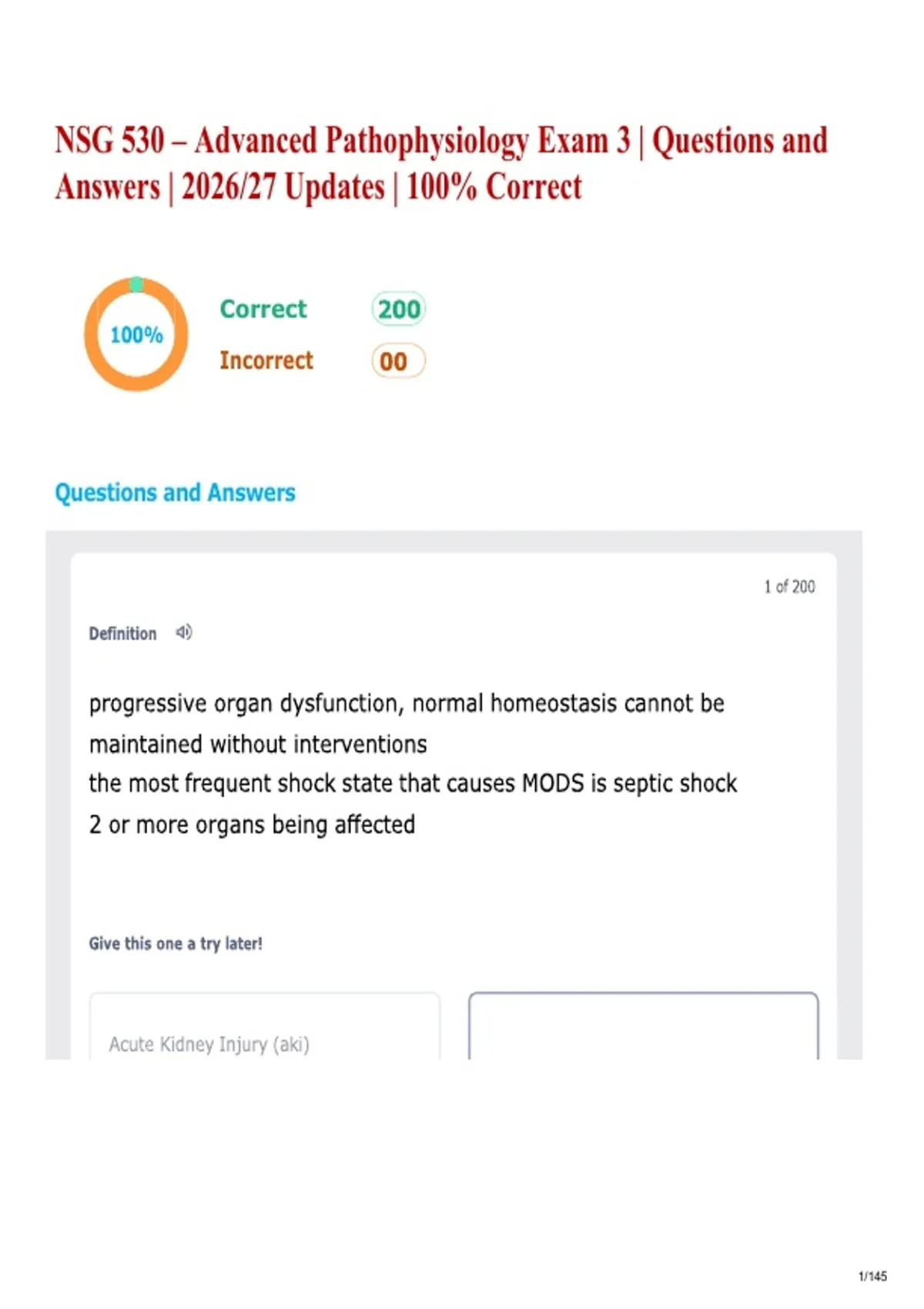Click the definition text about progressive organ dysfunction
Viewport: 924px width, 1309px height.
point(407,723)
